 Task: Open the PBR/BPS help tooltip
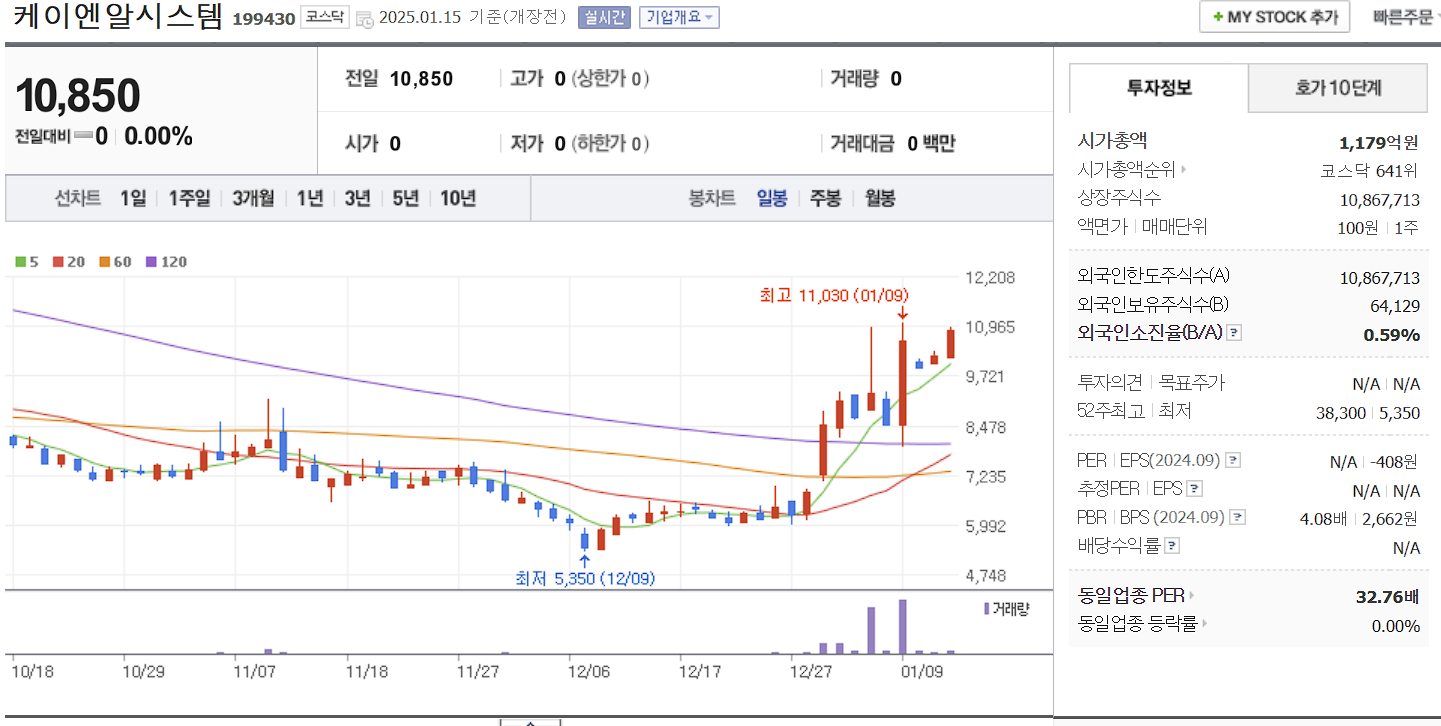click(1237, 517)
